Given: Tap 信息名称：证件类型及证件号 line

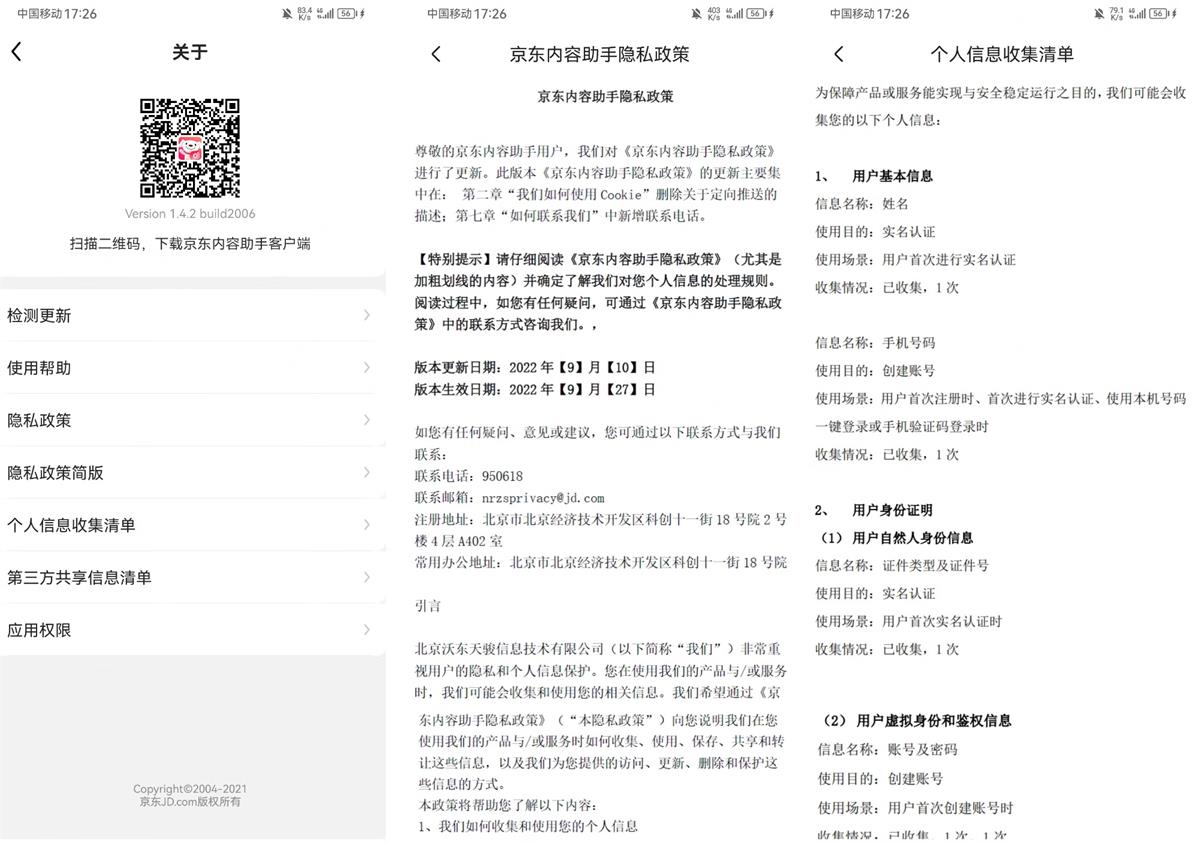Looking at the screenshot, I should 902,566.
